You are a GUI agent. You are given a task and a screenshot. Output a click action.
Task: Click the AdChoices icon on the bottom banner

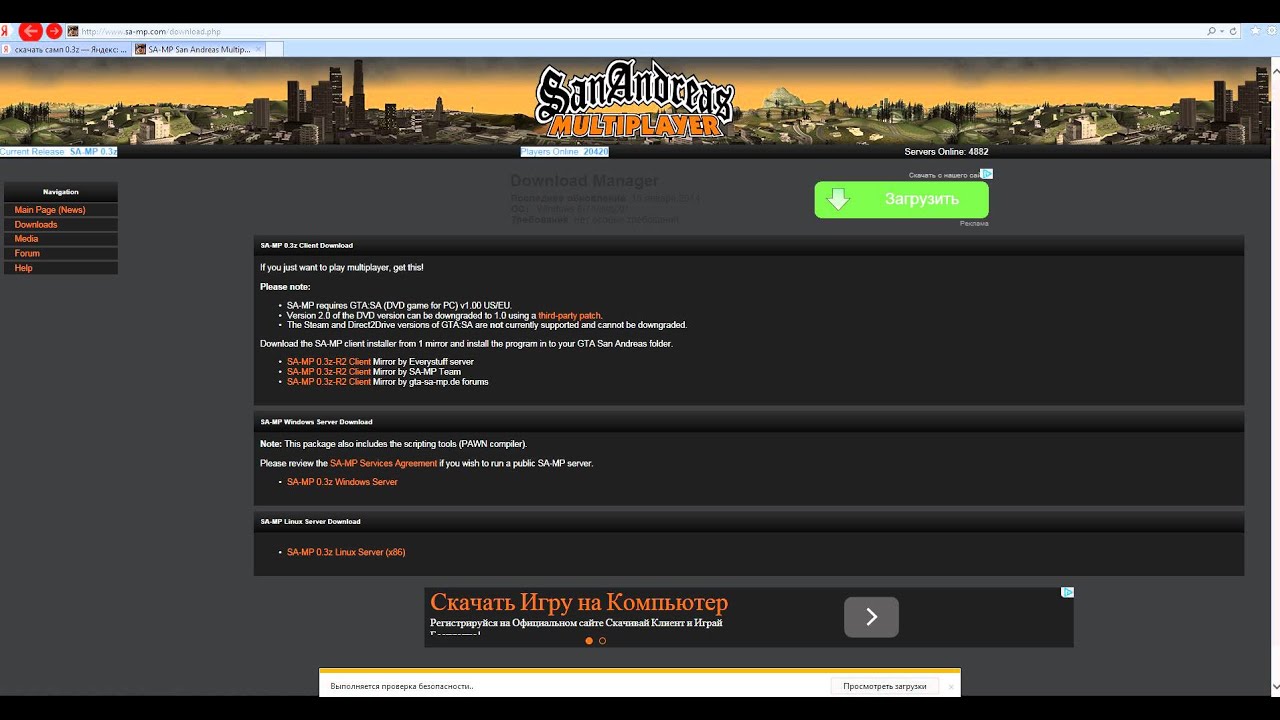1067,593
